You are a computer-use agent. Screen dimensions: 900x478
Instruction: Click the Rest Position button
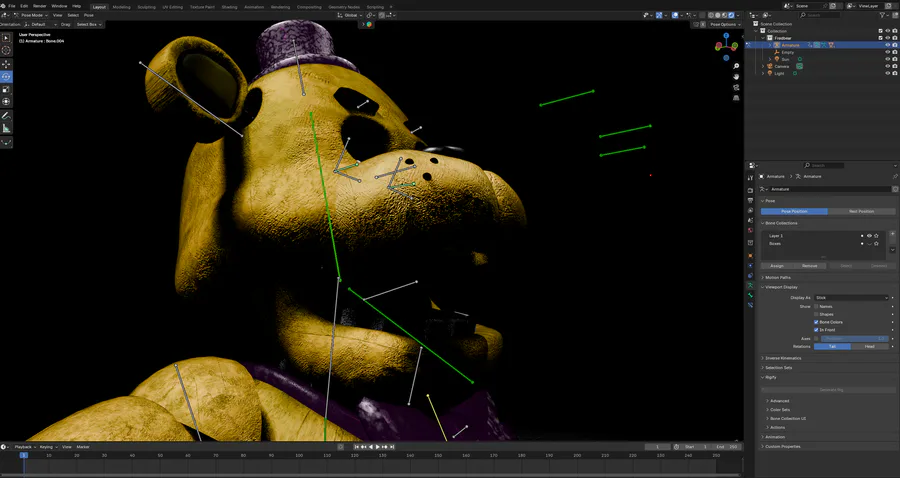coord(862,211)
